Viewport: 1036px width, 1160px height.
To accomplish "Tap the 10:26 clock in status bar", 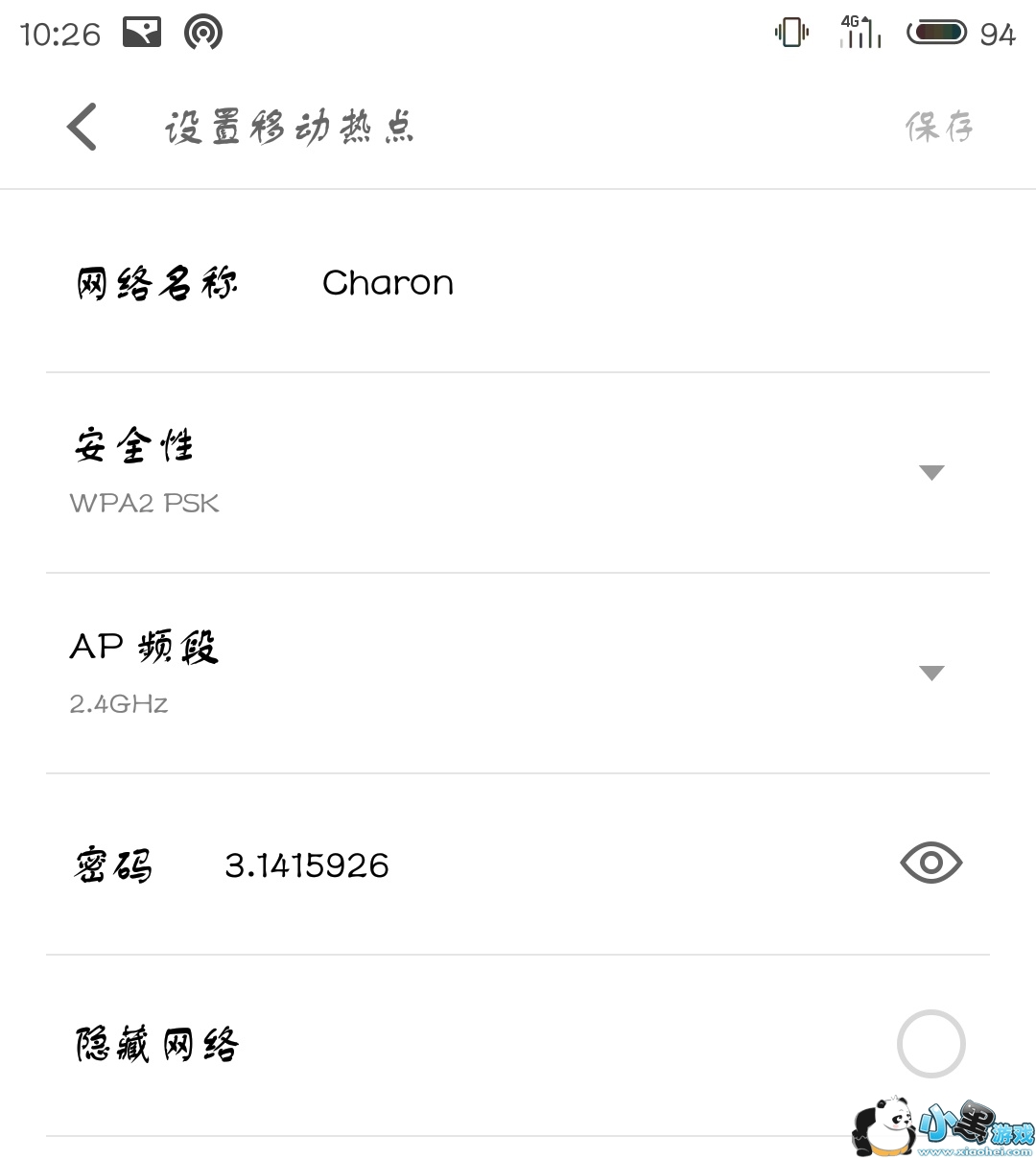I will (59, 35).
